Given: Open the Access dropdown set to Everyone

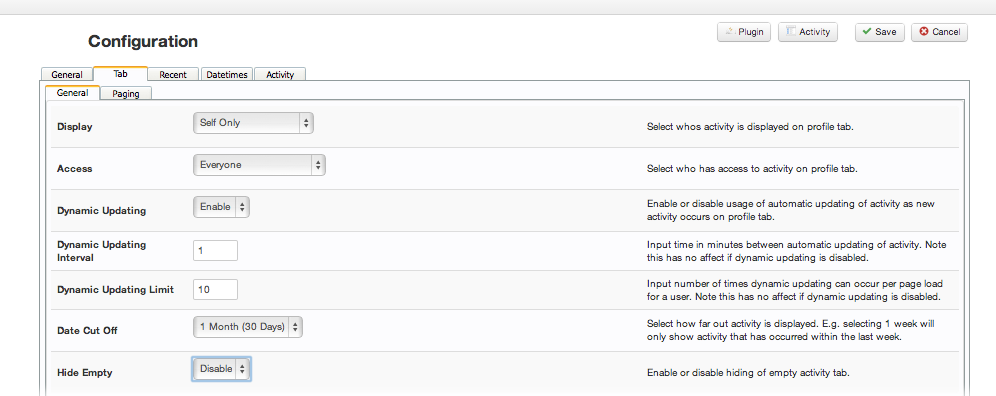Looking at the screenshot, I should [x=259, y=165].
